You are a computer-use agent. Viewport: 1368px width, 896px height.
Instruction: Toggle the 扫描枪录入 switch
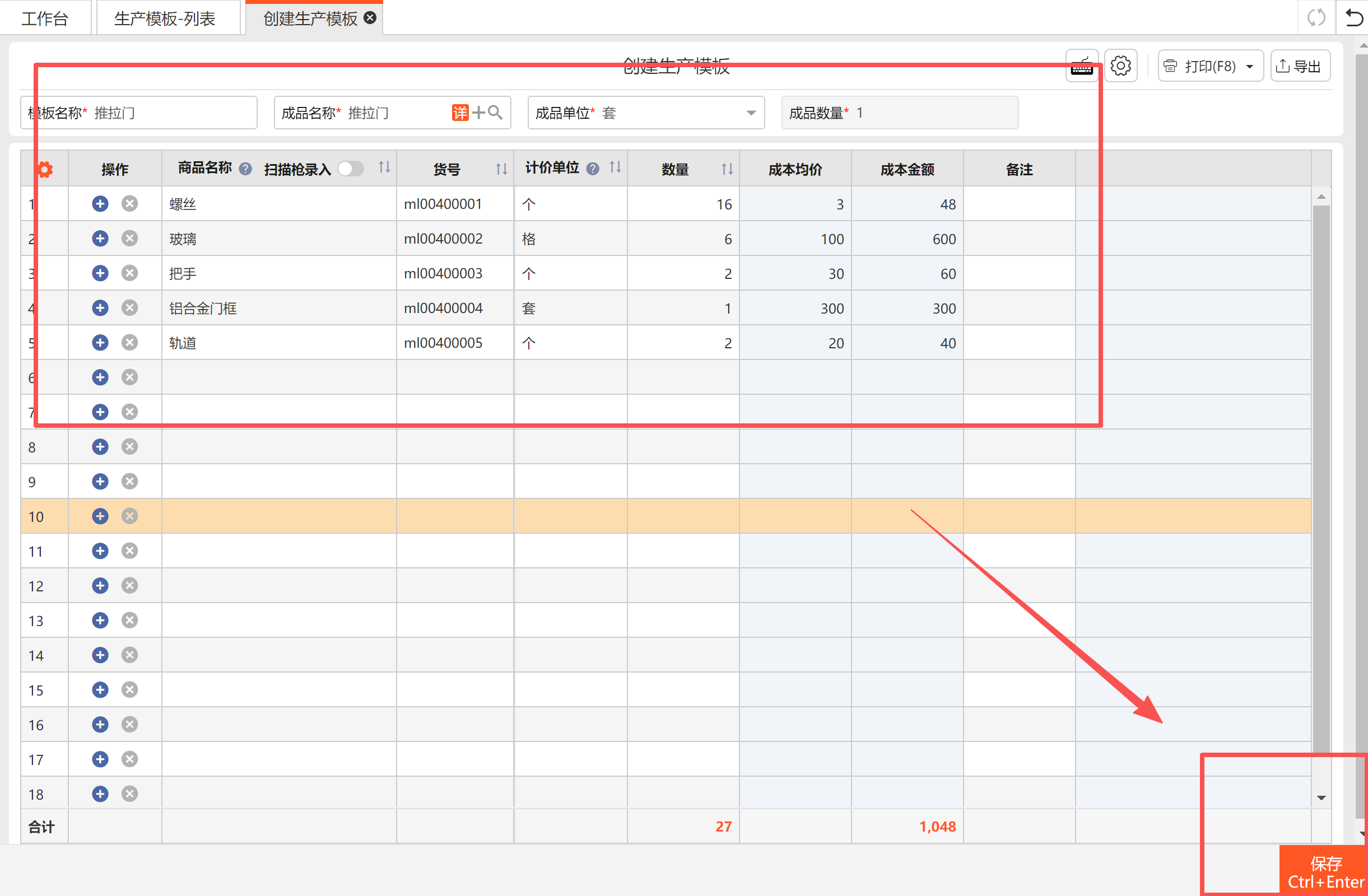(x=351, y=169)
